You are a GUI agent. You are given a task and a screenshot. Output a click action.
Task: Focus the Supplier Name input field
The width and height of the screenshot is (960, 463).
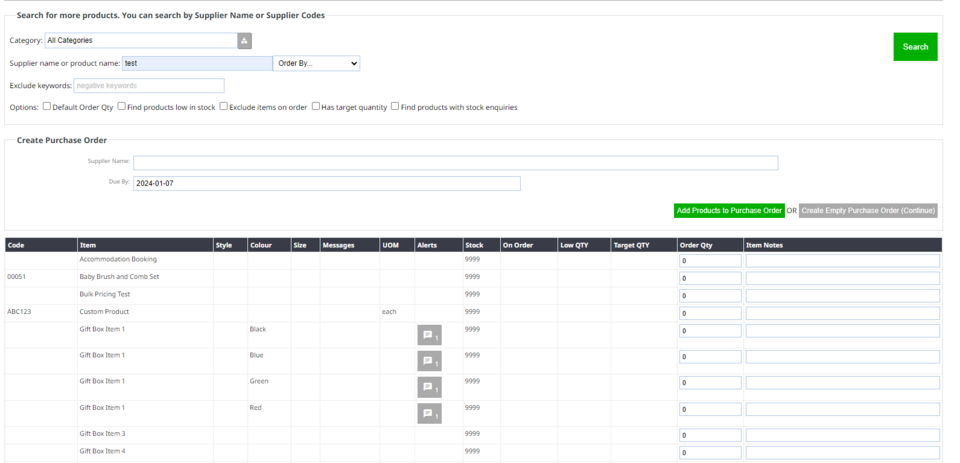456,163
